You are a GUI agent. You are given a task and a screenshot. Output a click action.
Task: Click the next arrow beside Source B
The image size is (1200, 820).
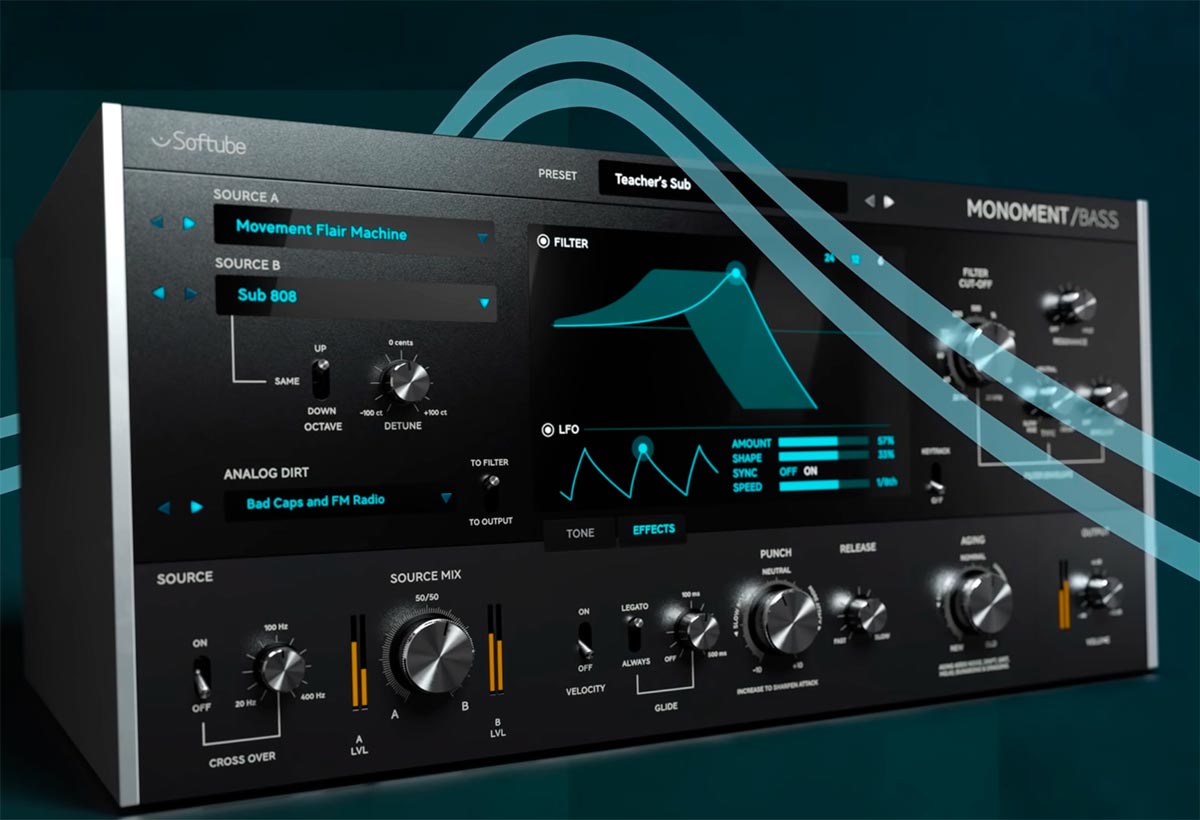(x=189, y=294)
